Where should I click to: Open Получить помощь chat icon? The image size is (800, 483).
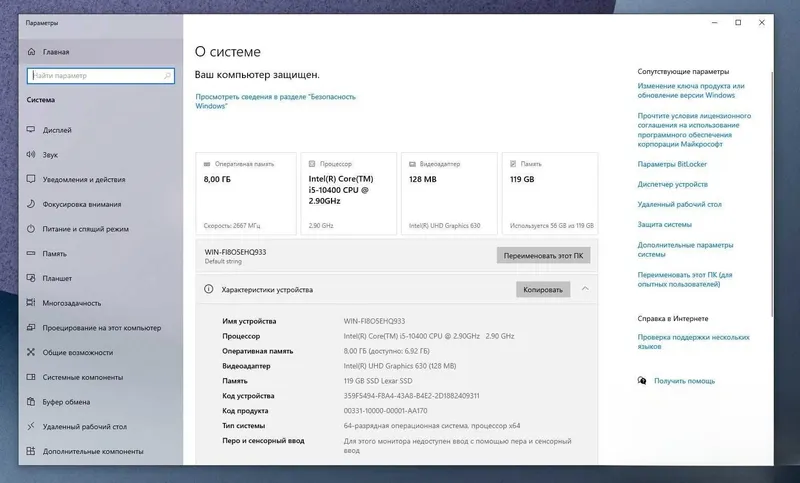642,380
